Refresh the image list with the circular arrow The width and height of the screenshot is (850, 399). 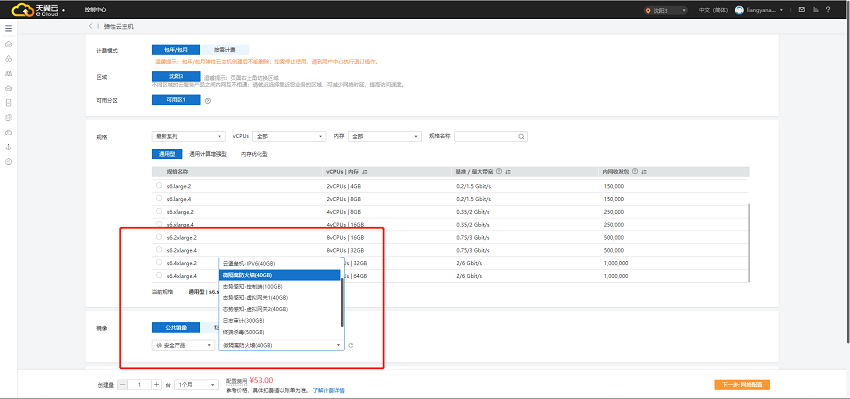click(x=351, y=345)
